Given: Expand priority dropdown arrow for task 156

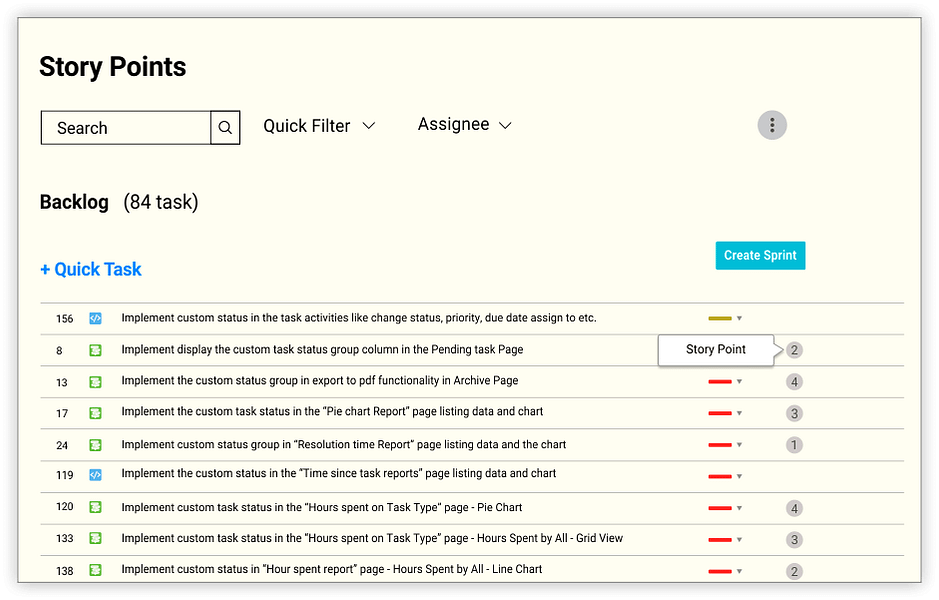Looking at the screenshot, I should point(740,319).
